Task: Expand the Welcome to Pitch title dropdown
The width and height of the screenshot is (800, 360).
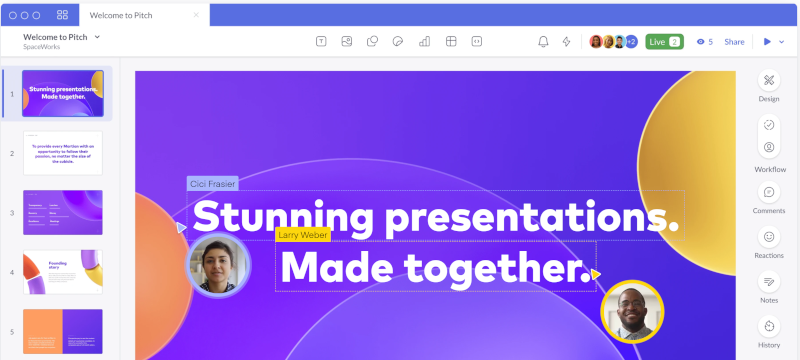Action: [97, 37]
